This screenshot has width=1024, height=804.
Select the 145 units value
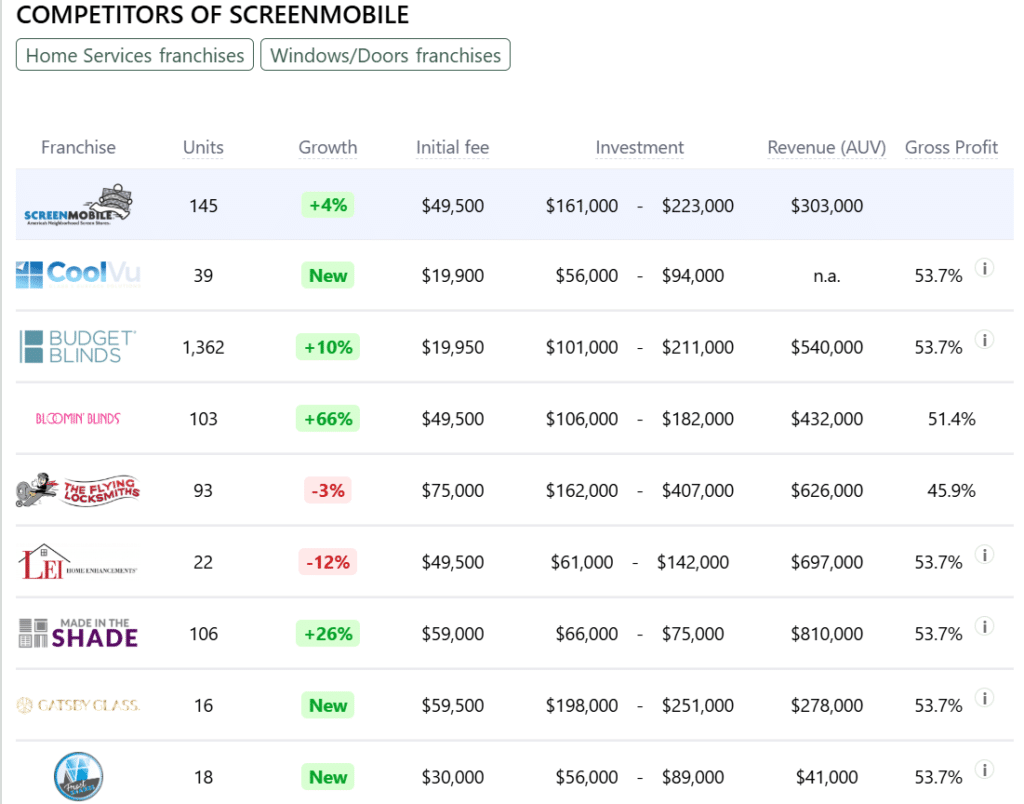point(203,206)
